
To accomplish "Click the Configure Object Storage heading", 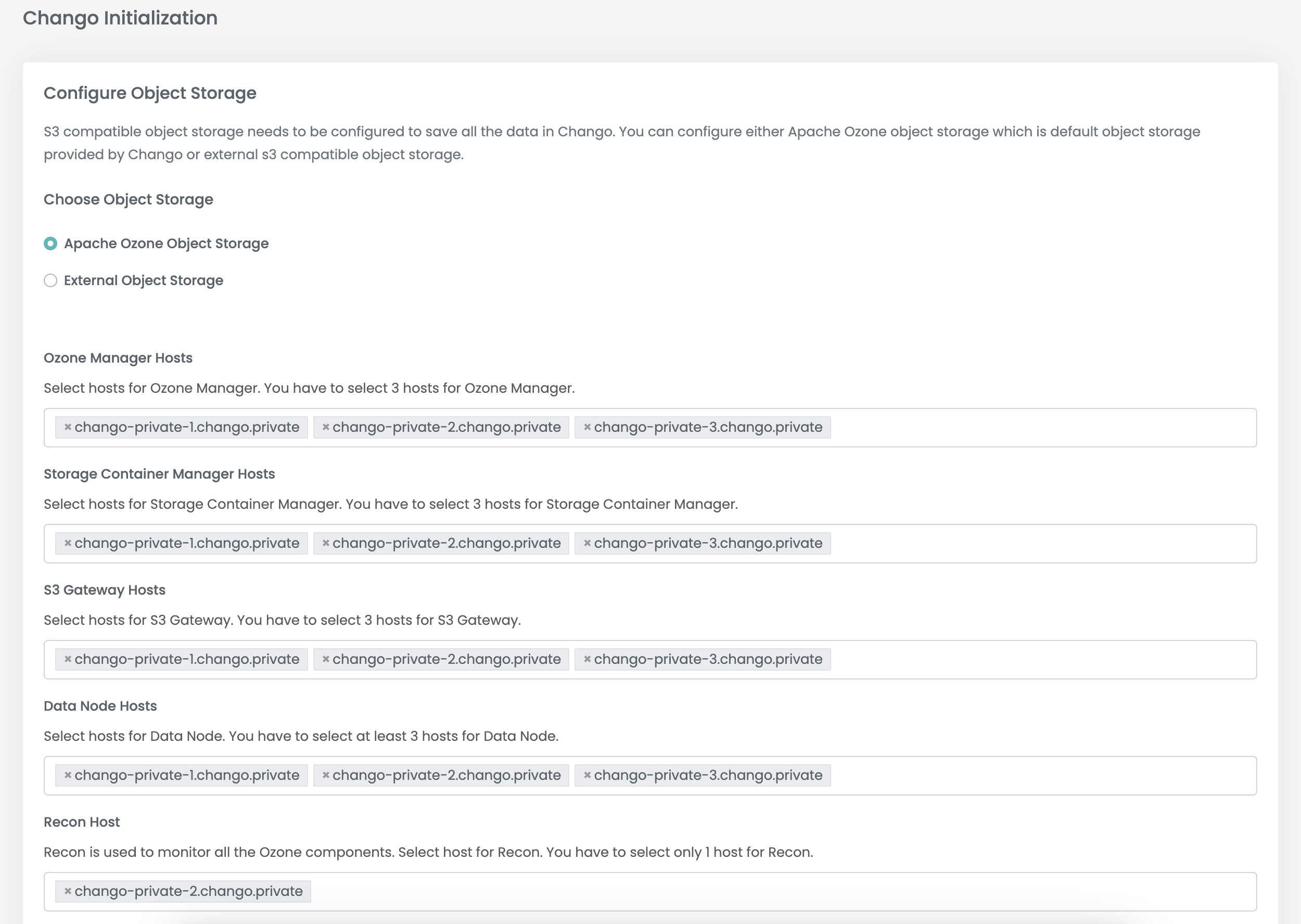I will tap(150, 93).
